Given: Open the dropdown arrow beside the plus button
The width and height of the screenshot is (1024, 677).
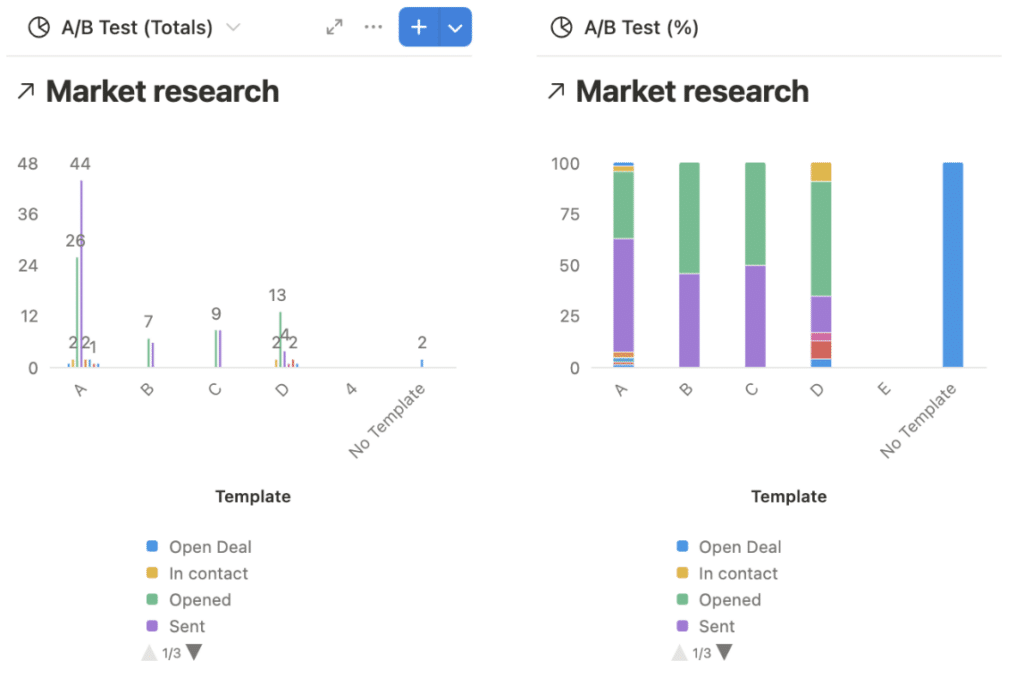Looking at the screenshot, I should pos(456,27).
